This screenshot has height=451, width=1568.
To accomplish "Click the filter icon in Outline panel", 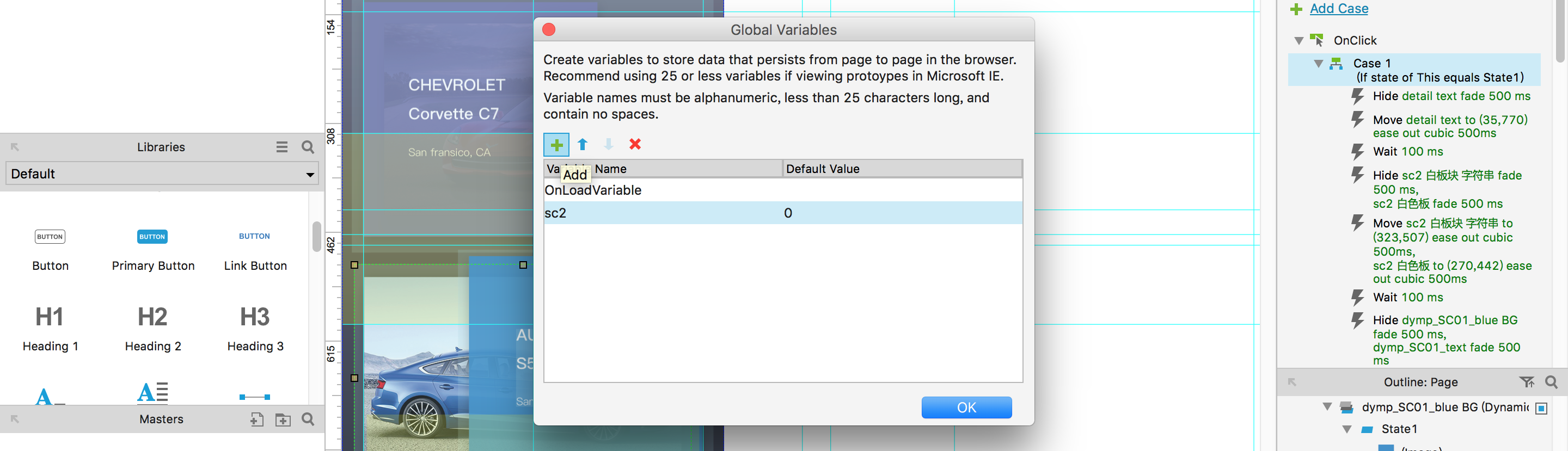I will pos(1526,382).
